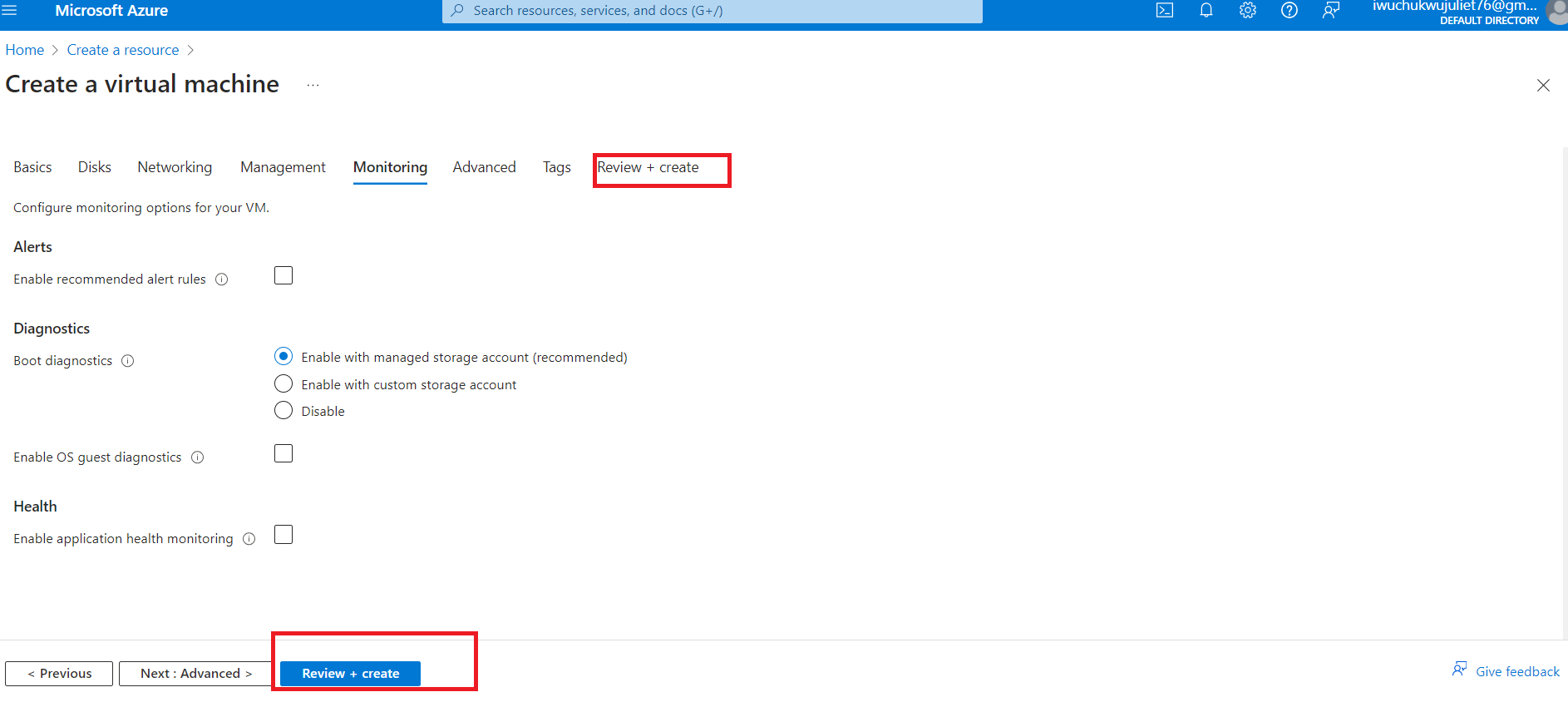Switch to the Disks tab

coord(95,167)
